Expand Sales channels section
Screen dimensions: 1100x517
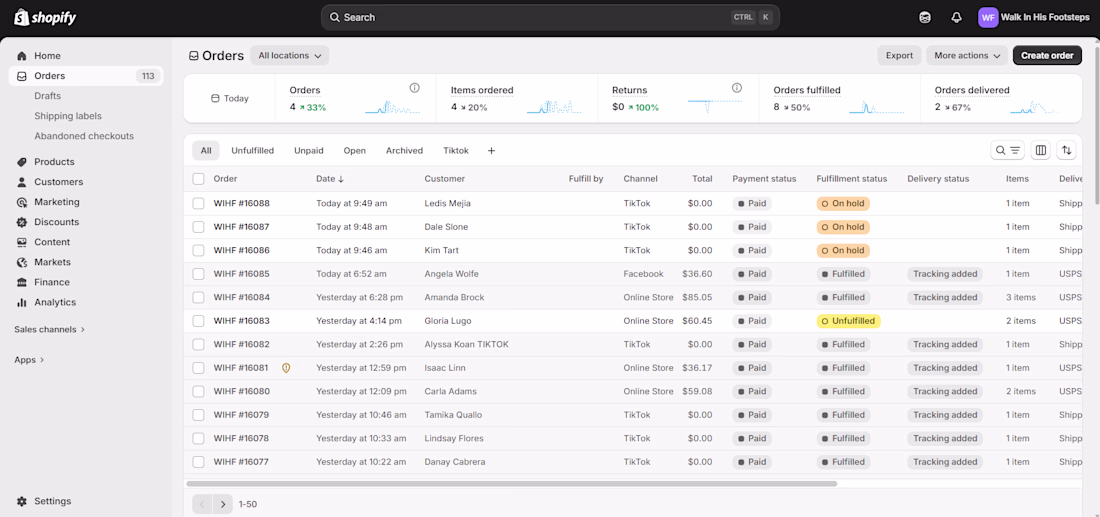point(50,329)
